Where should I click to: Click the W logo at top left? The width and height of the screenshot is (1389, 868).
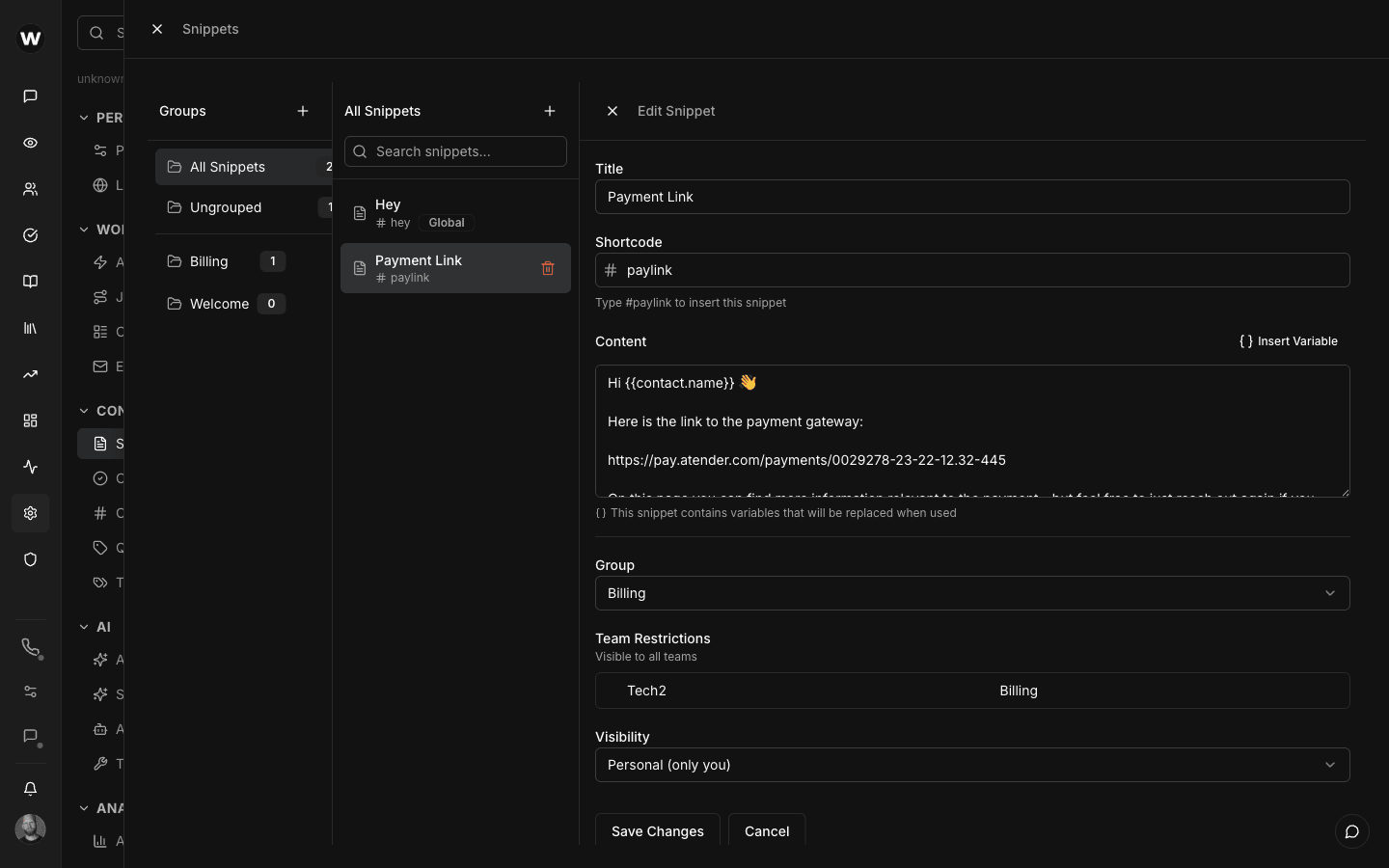click(x=30, y=39)
